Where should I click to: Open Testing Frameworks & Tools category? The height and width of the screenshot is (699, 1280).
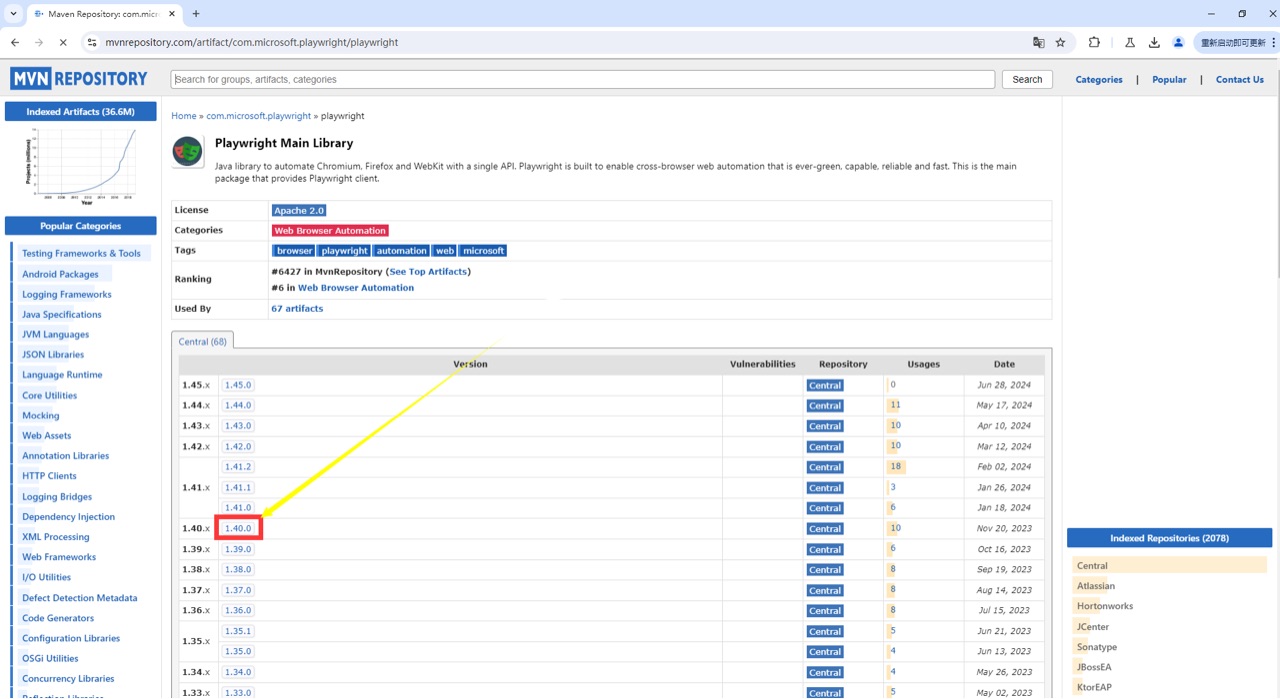click(81, 254)
